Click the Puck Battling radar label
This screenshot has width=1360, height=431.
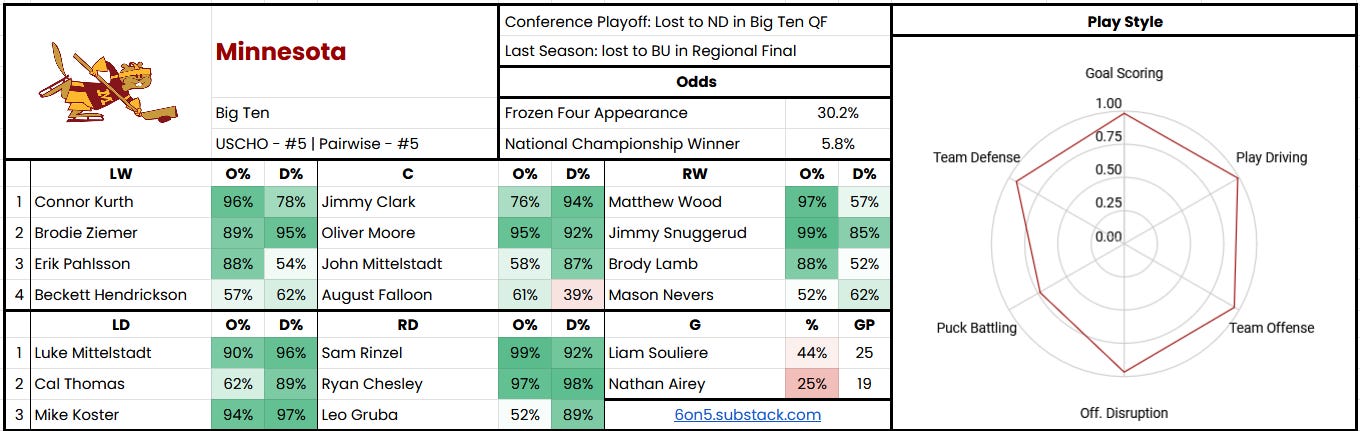coord(976,328)
